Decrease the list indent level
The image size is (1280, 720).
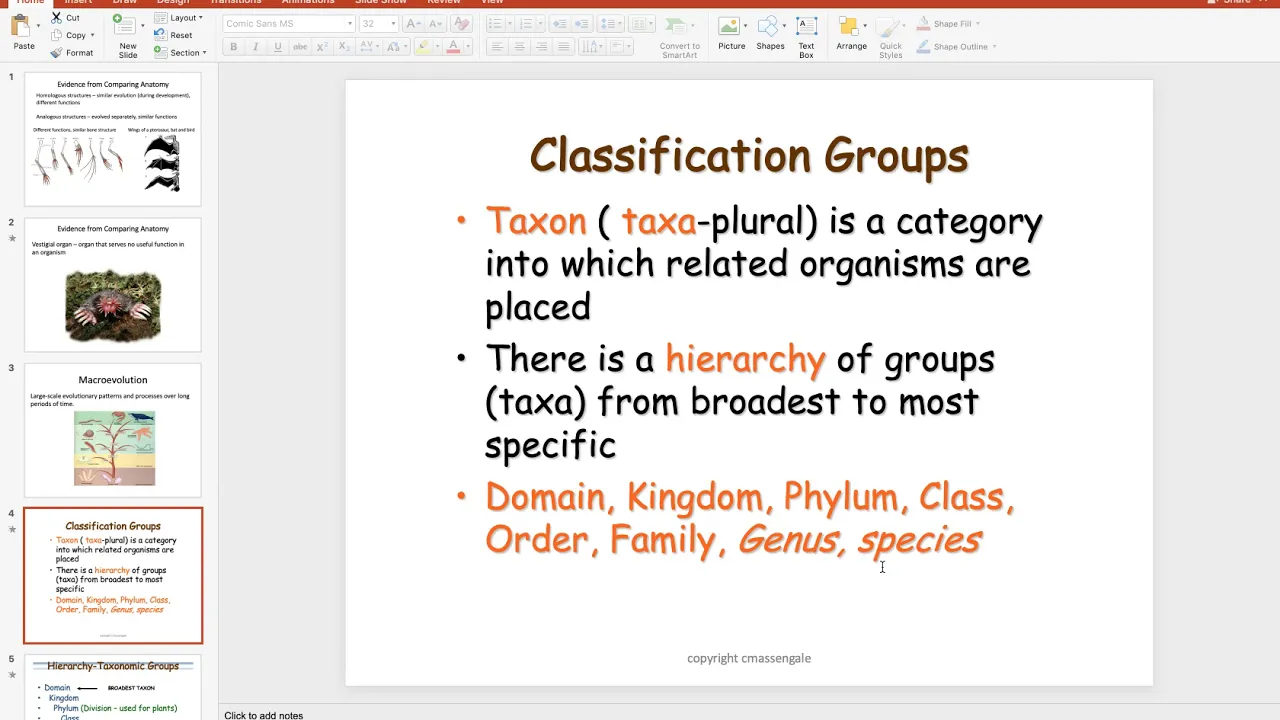pos(559,23)
